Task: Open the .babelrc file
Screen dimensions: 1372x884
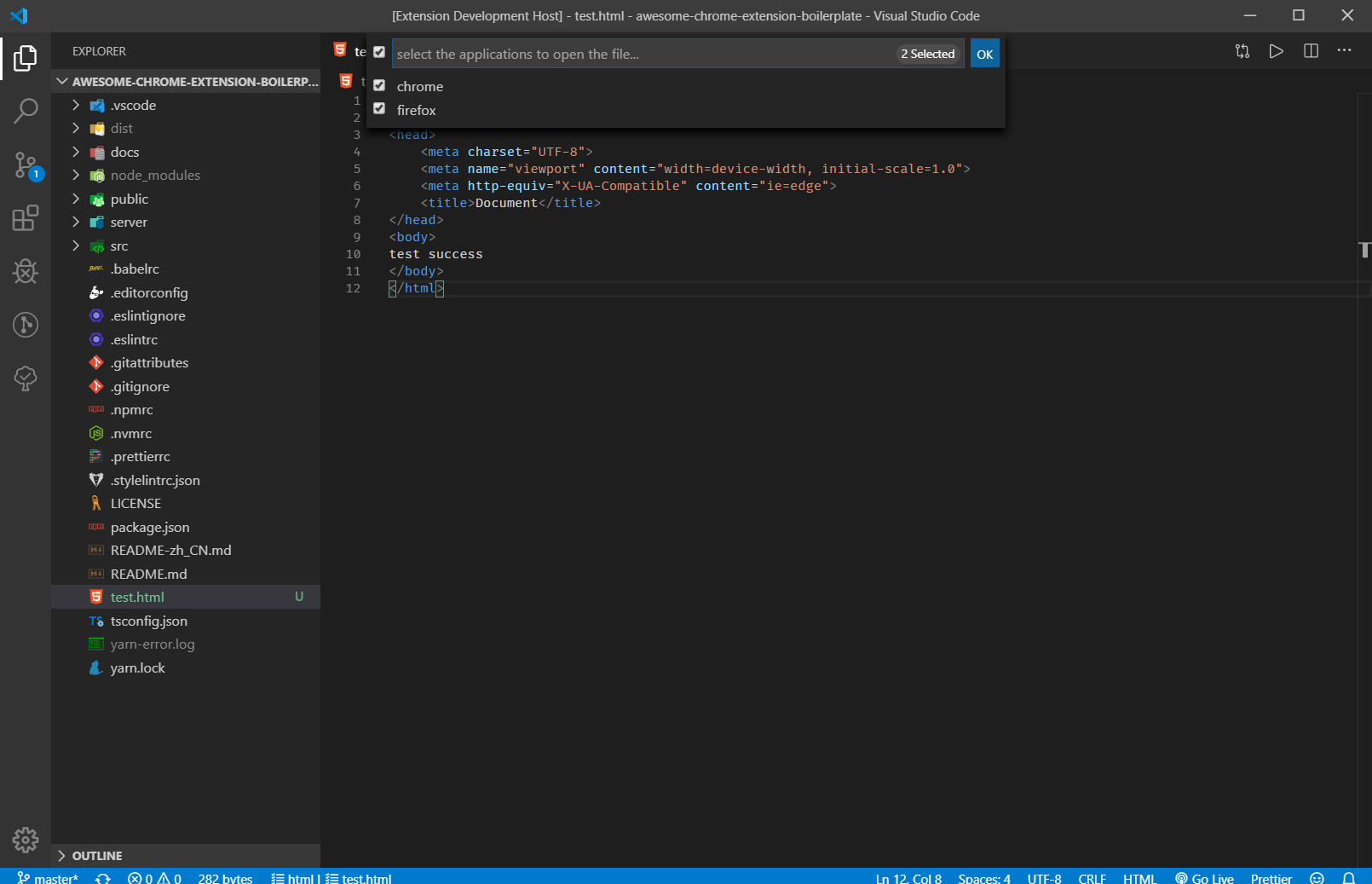Action: pyautogui.click(x=186, y=269)
